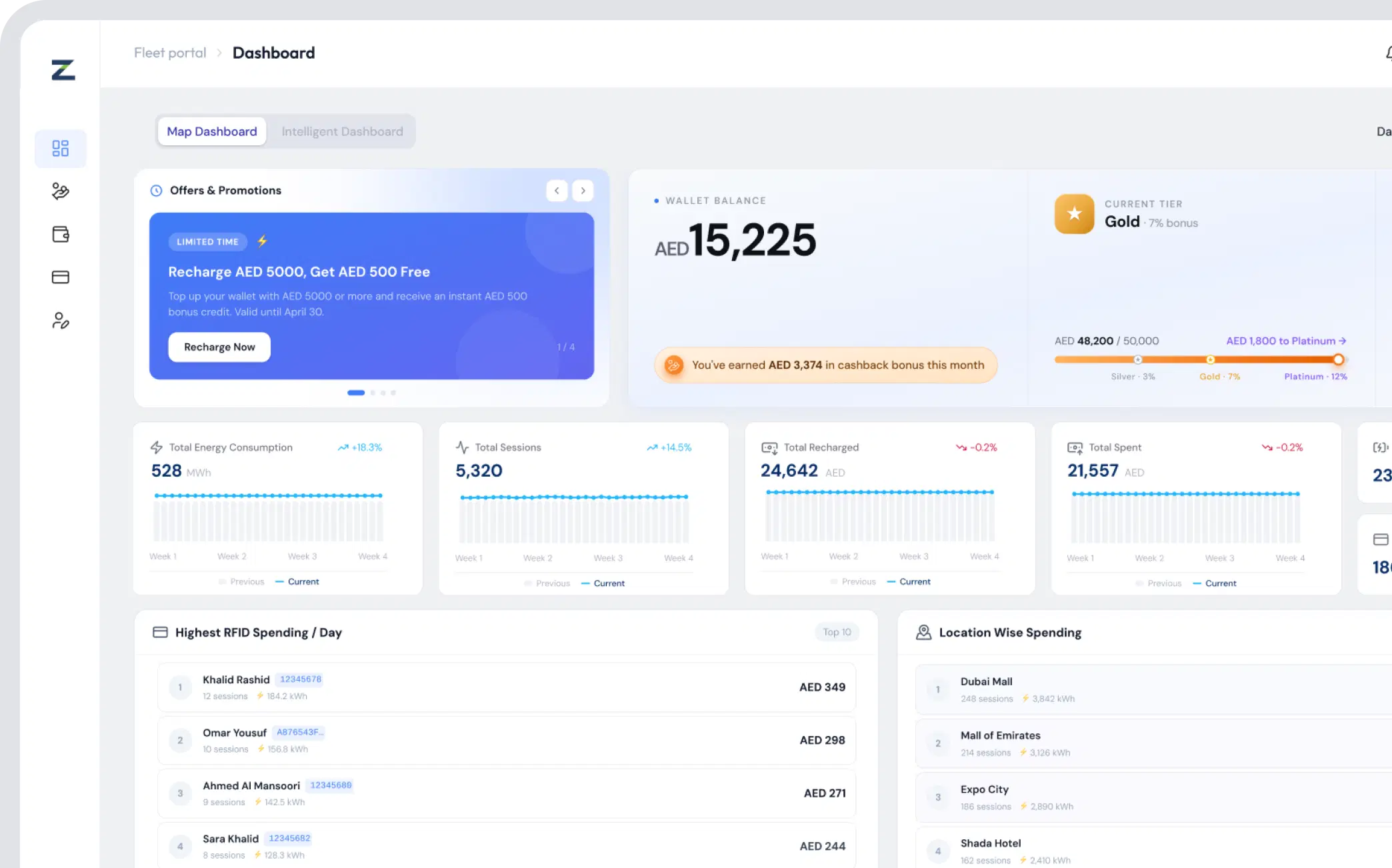Click RFID tag 12345682
This screenshot has width=1392, height=868.
pyautogui.click(x=289, y=838)
